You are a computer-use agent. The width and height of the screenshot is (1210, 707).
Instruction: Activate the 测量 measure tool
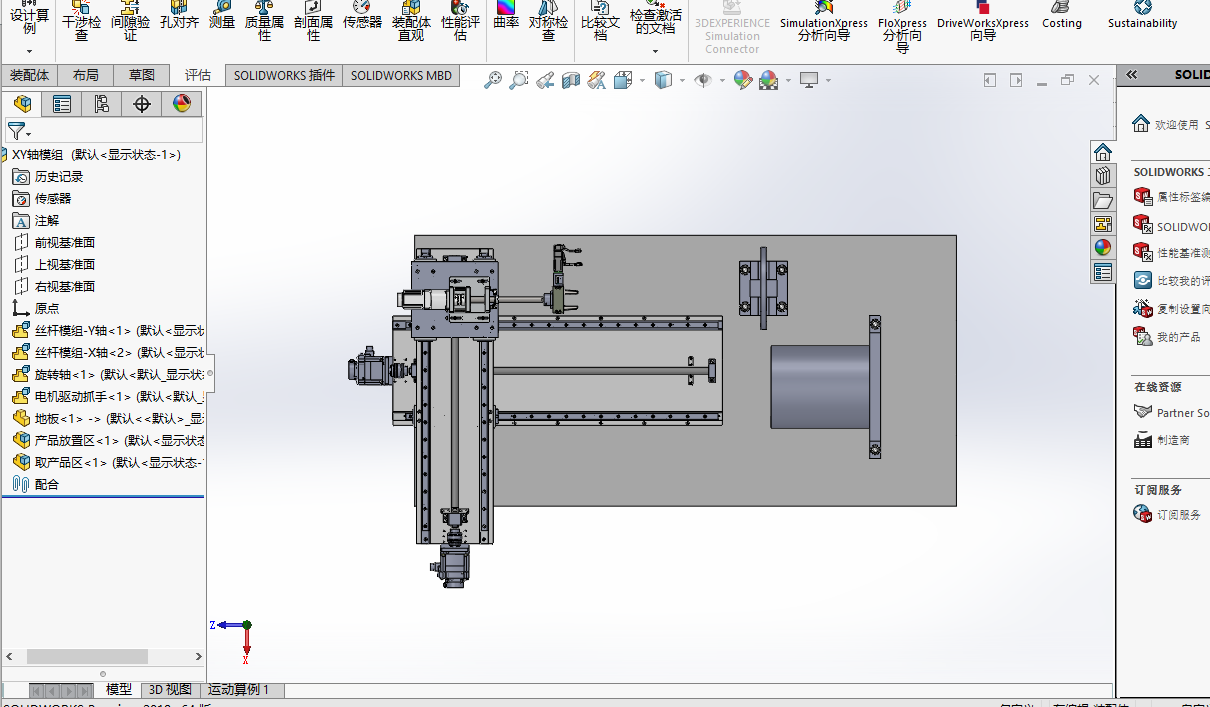[x=222, y=16]
